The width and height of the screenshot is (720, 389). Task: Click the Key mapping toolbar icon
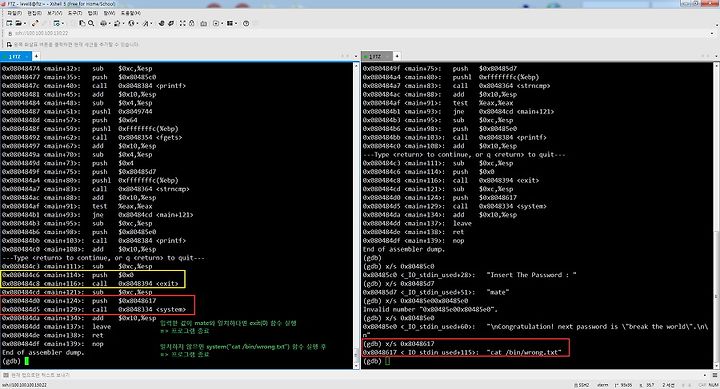[203, 23]
